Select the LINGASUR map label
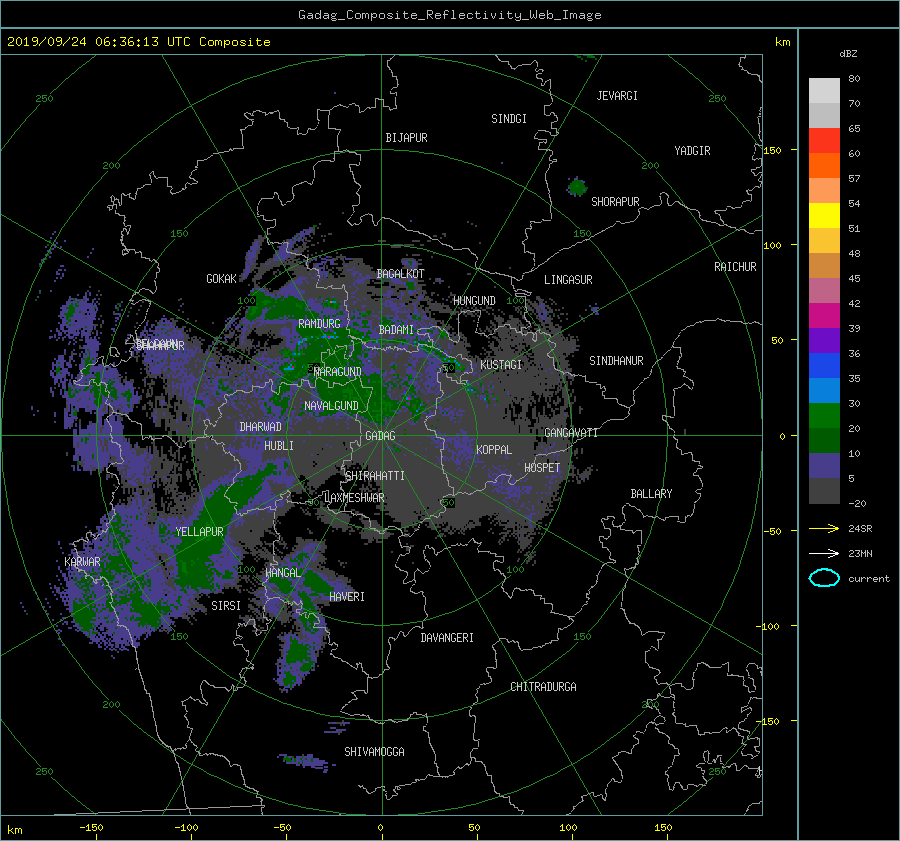 [x=568, y=280]
